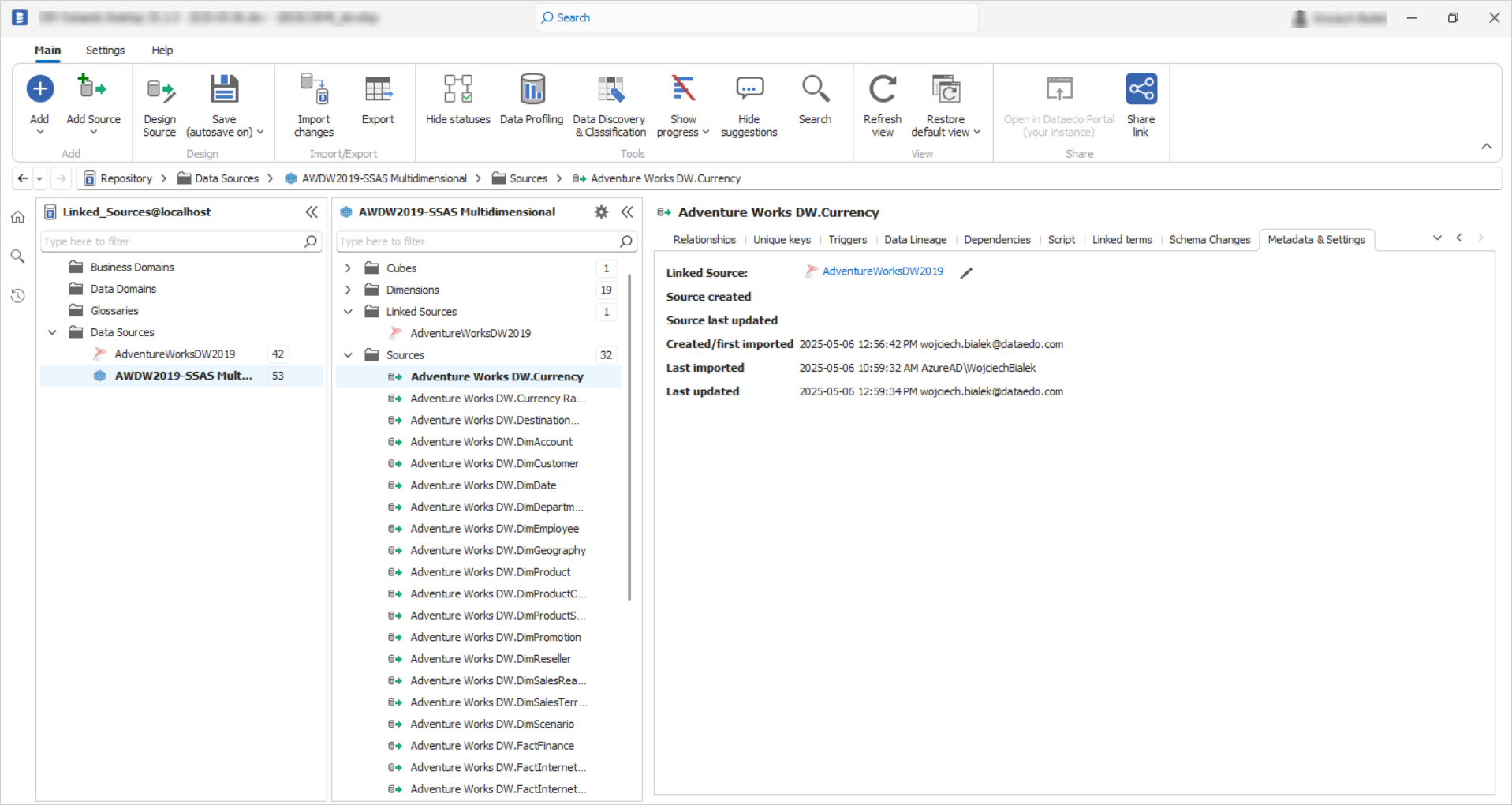Select AdventureWorksDW2019 under Linked Sources

click(x=470, y=334)
